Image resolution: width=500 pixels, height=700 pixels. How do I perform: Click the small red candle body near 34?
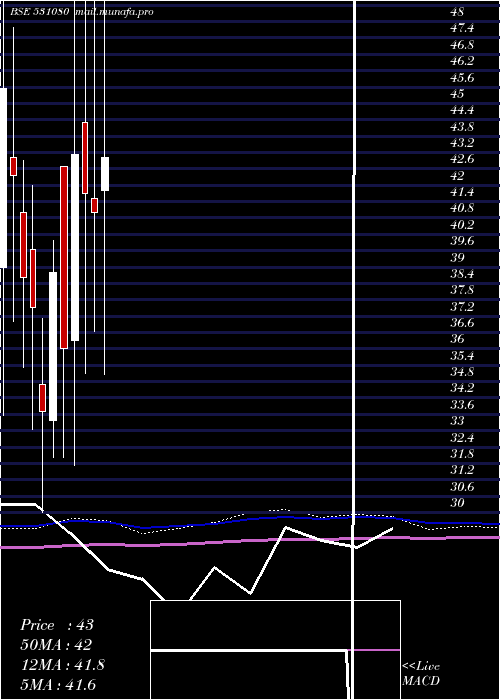(42, 397)
